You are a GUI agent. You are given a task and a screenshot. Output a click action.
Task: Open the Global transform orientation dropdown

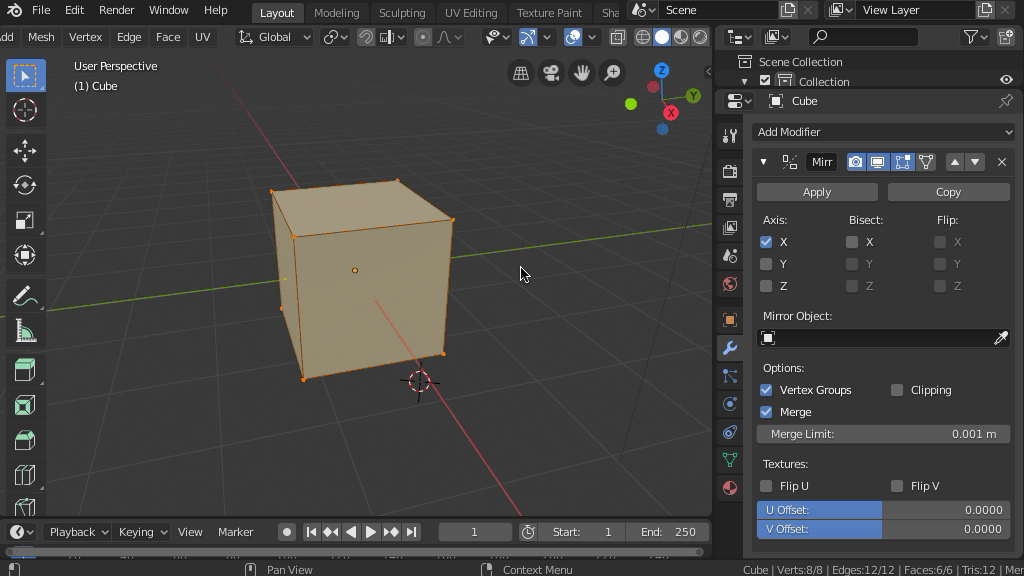coord(275,37)
